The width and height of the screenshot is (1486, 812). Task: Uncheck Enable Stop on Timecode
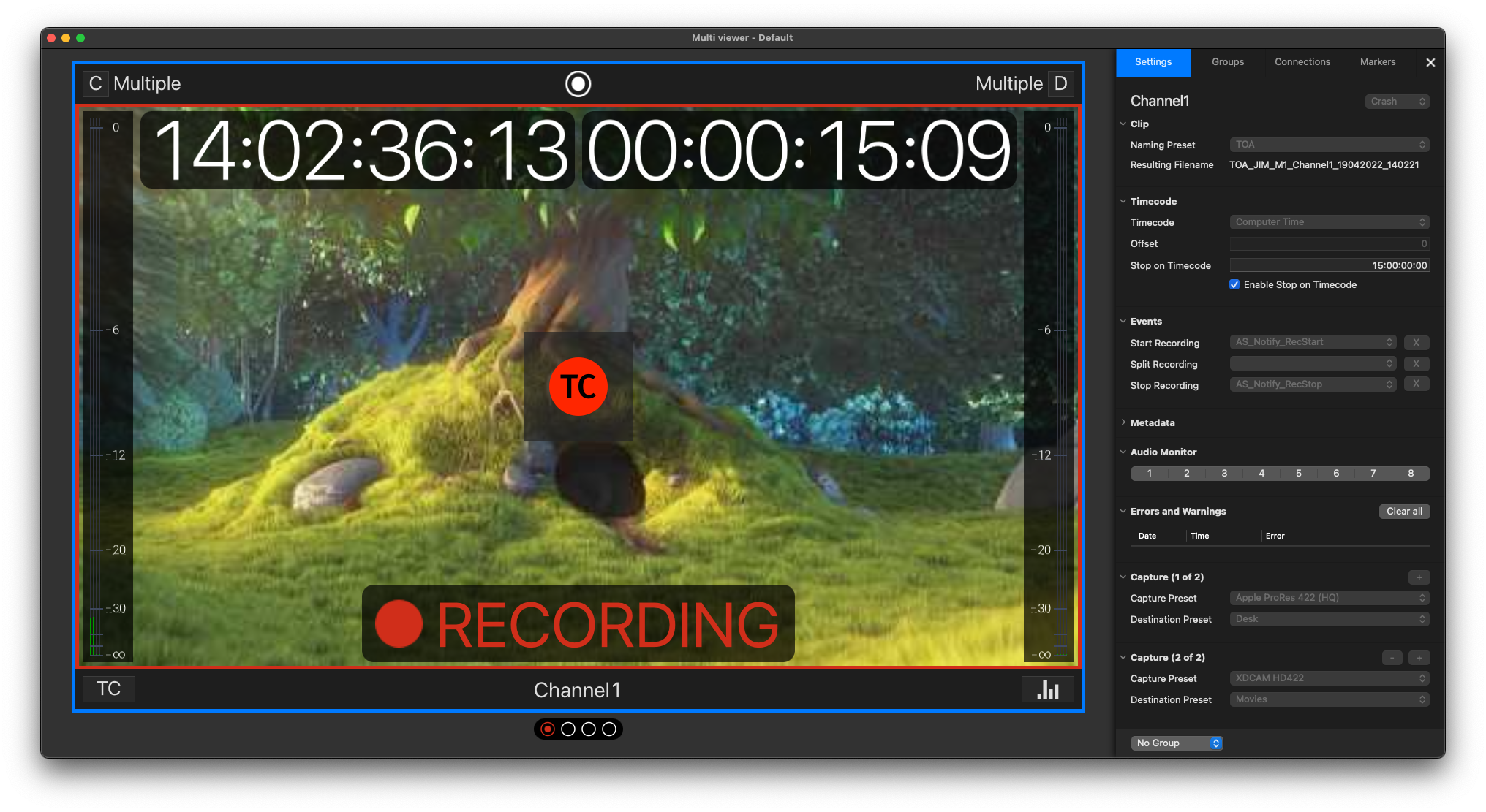[1234, 284]
